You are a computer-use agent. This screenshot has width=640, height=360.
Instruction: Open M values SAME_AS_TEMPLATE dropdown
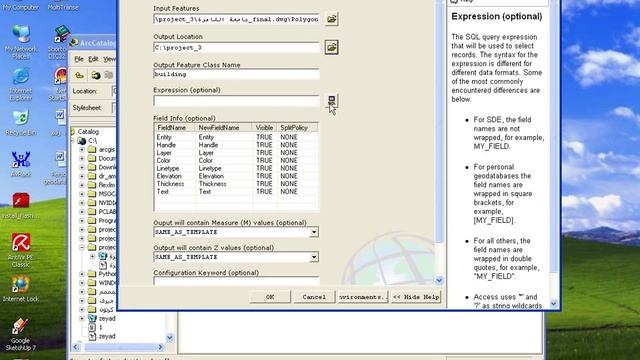[313, 232]
